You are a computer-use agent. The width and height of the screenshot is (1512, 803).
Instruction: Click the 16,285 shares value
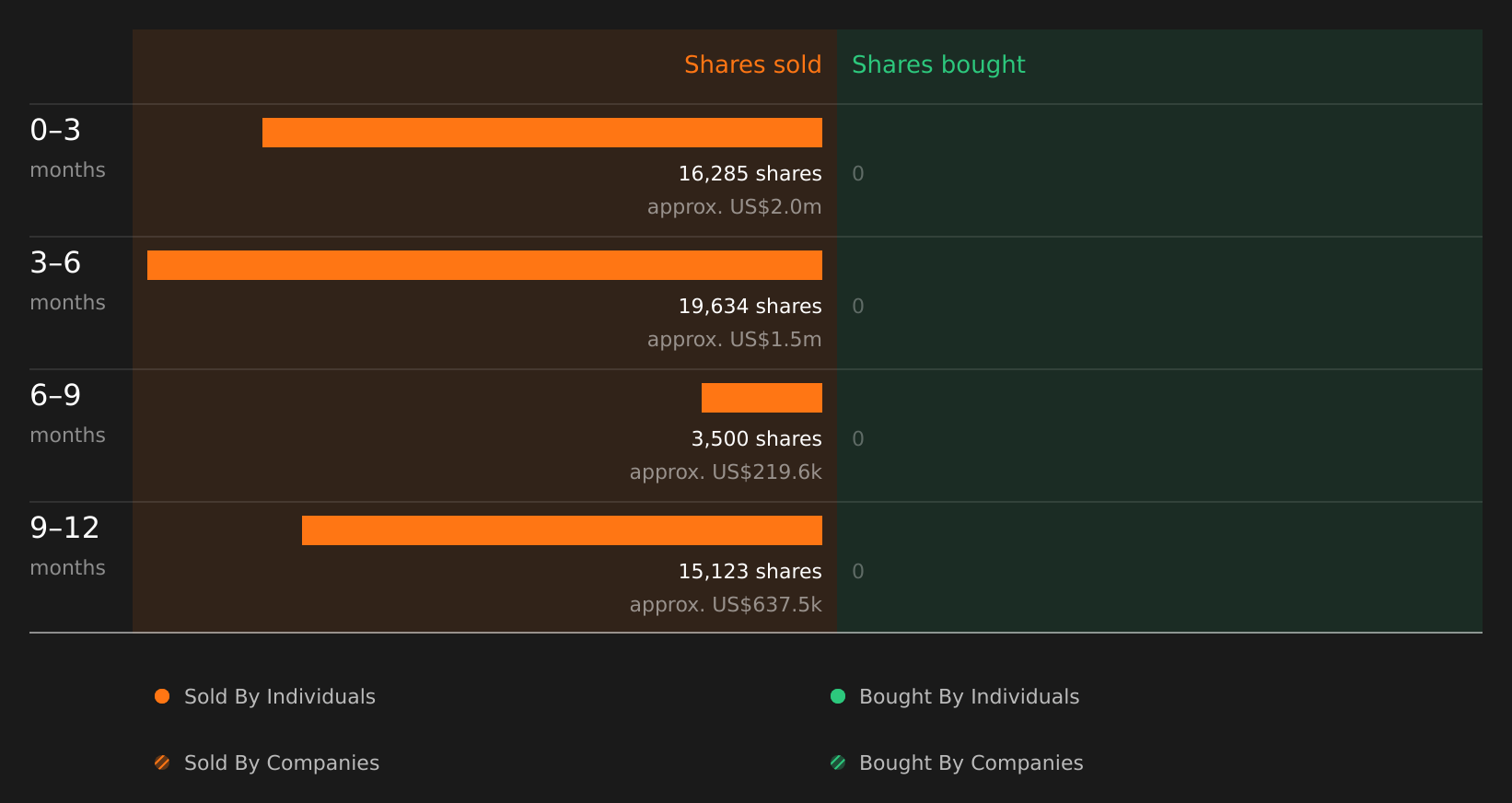click(x=750, y=174)
